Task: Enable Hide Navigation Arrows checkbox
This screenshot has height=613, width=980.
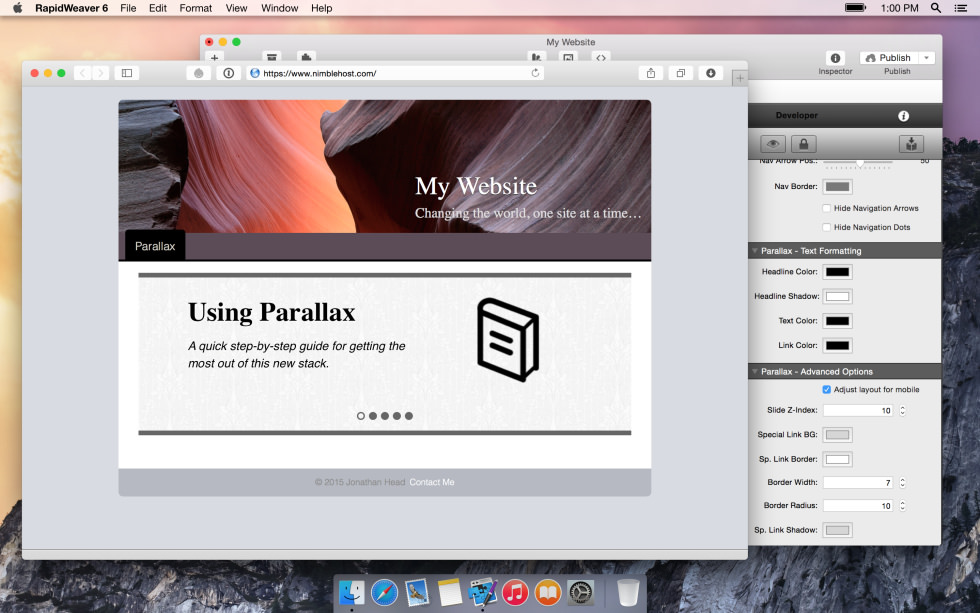Action: point(826,208)
